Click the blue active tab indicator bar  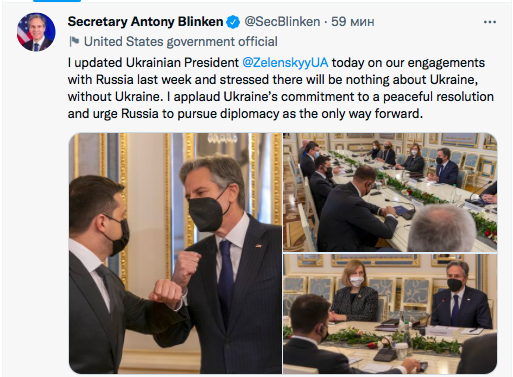click(x=57, y=1)
